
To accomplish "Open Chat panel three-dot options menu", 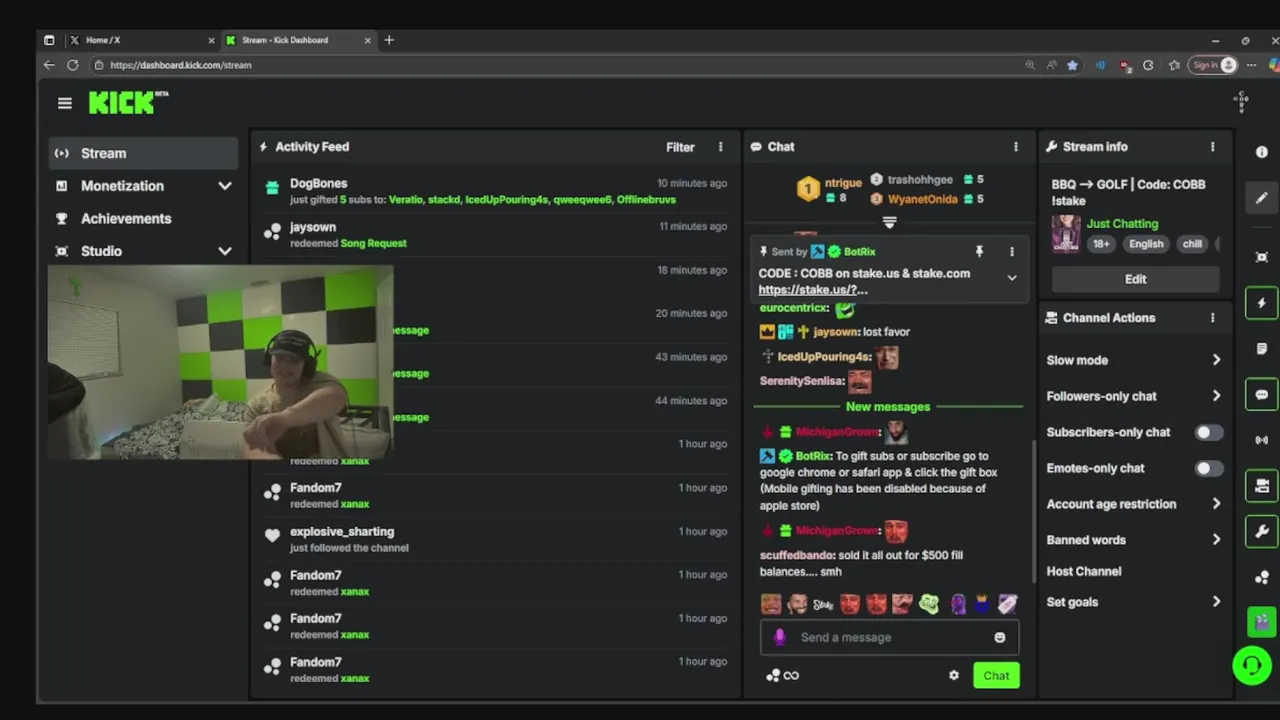I will [x=1016, y=147].
